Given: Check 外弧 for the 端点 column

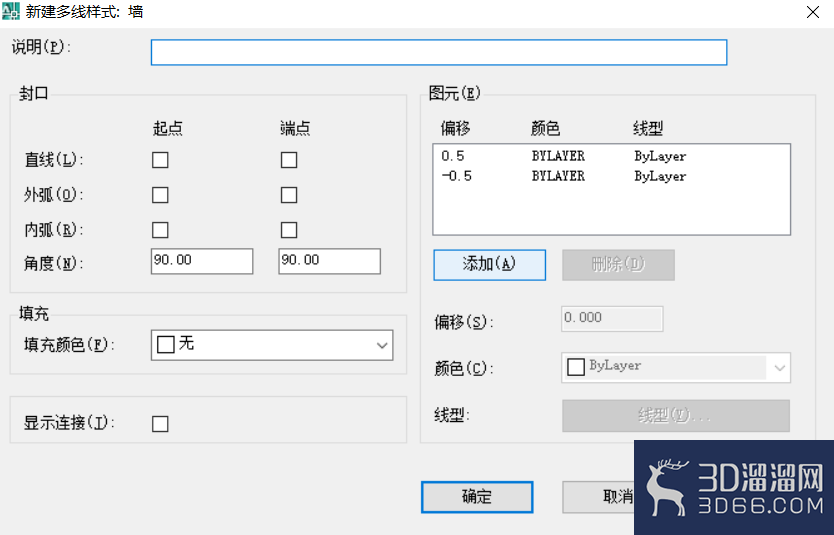Looking at the screenshot, I should pos(289,195).
